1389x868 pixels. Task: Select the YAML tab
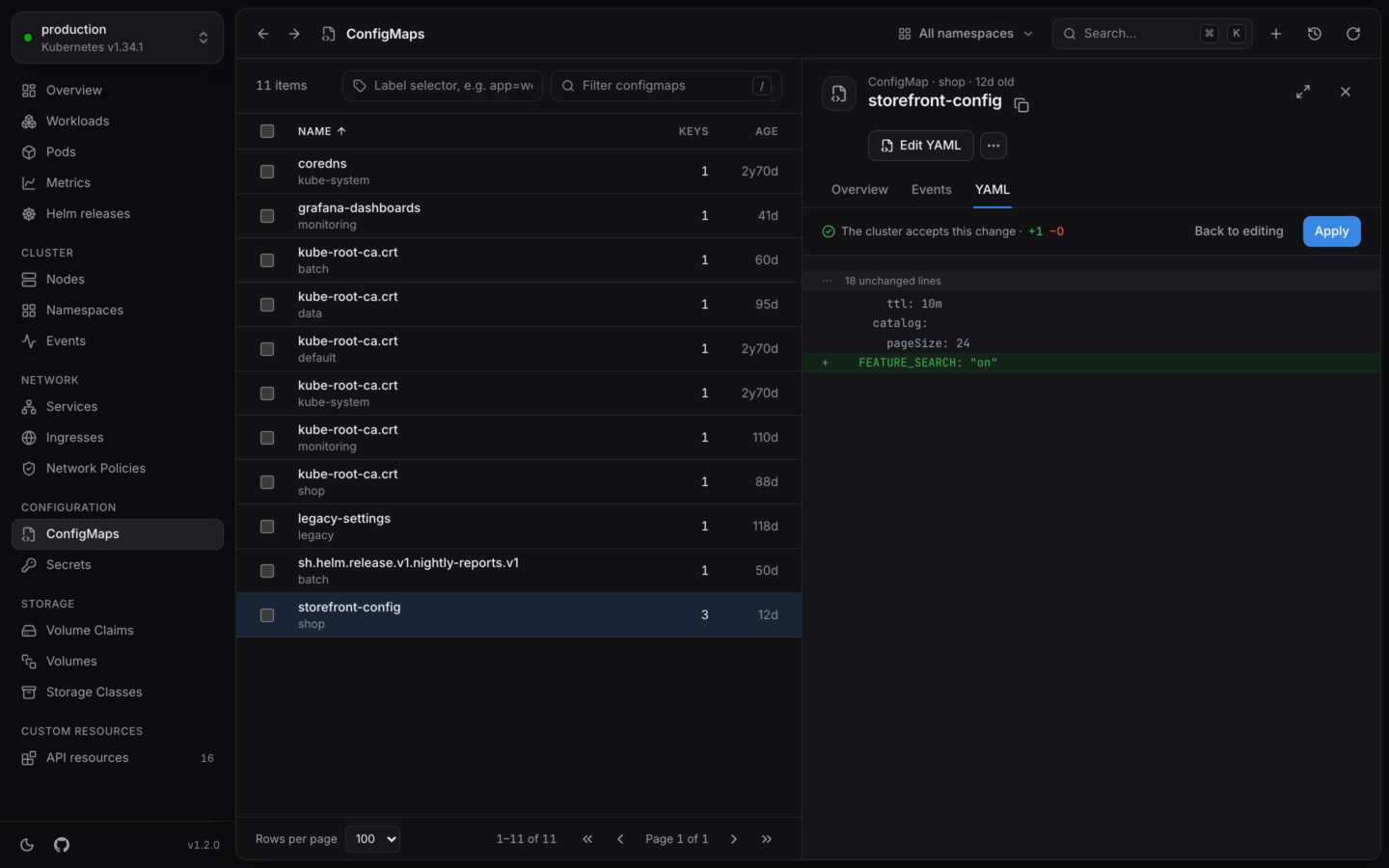click(x=993, y=190)
